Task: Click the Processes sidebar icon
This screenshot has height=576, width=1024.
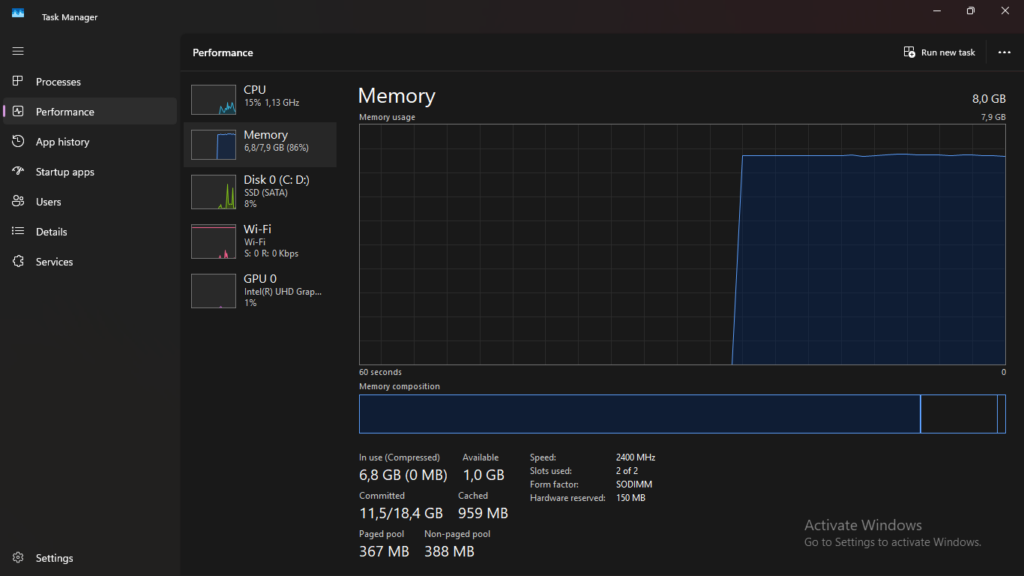Action: click(x=18, y=81)
